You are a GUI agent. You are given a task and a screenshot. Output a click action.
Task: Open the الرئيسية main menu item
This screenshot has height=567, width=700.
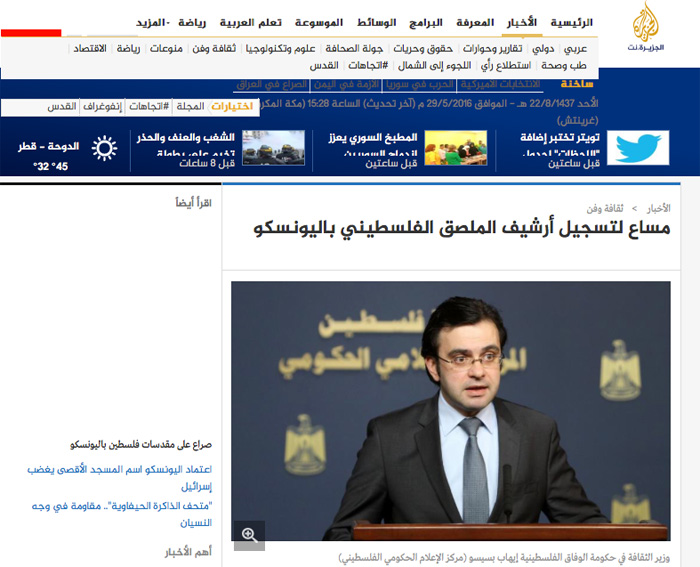pos(571,23)
